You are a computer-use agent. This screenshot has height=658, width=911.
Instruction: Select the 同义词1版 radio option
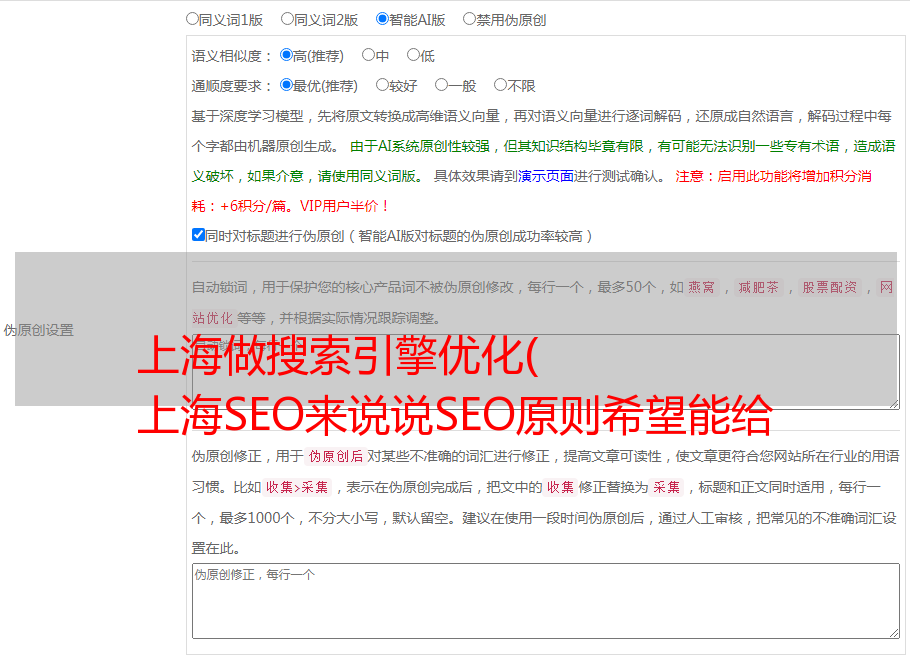tap(192, 19)
